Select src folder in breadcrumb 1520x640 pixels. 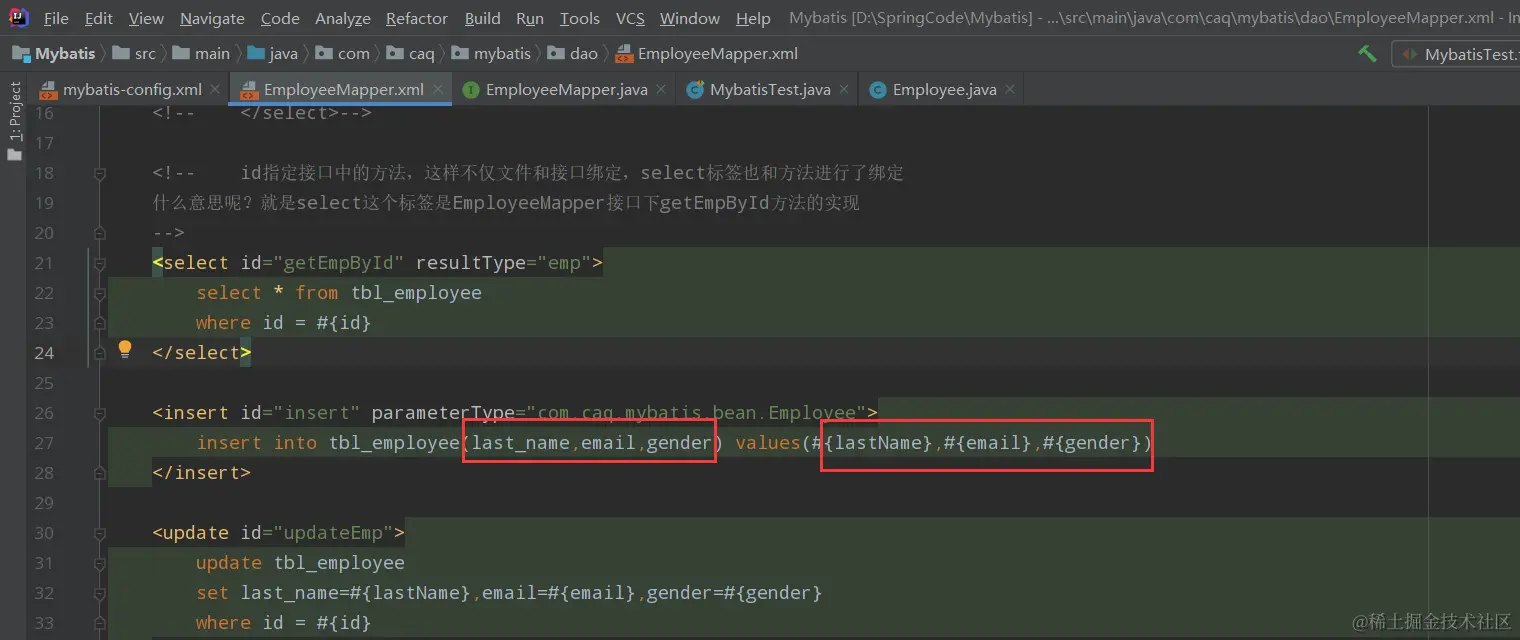134,53
